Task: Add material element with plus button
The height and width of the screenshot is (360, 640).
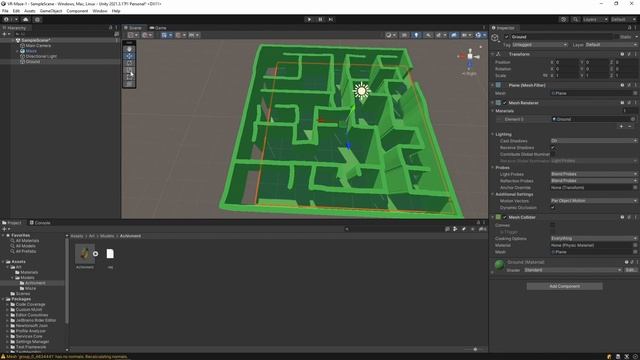Action: point(622,127)
